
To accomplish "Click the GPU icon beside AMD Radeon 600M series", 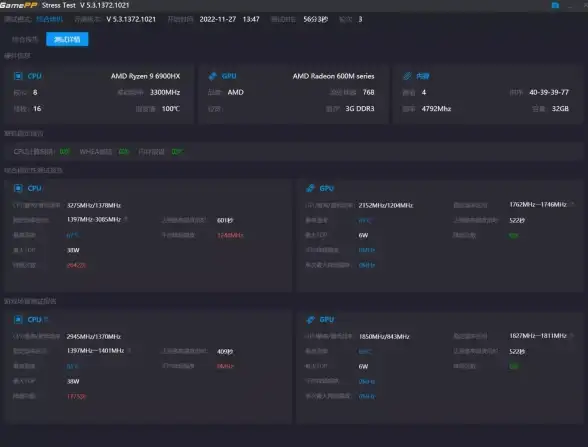I will tap(213, 76).
